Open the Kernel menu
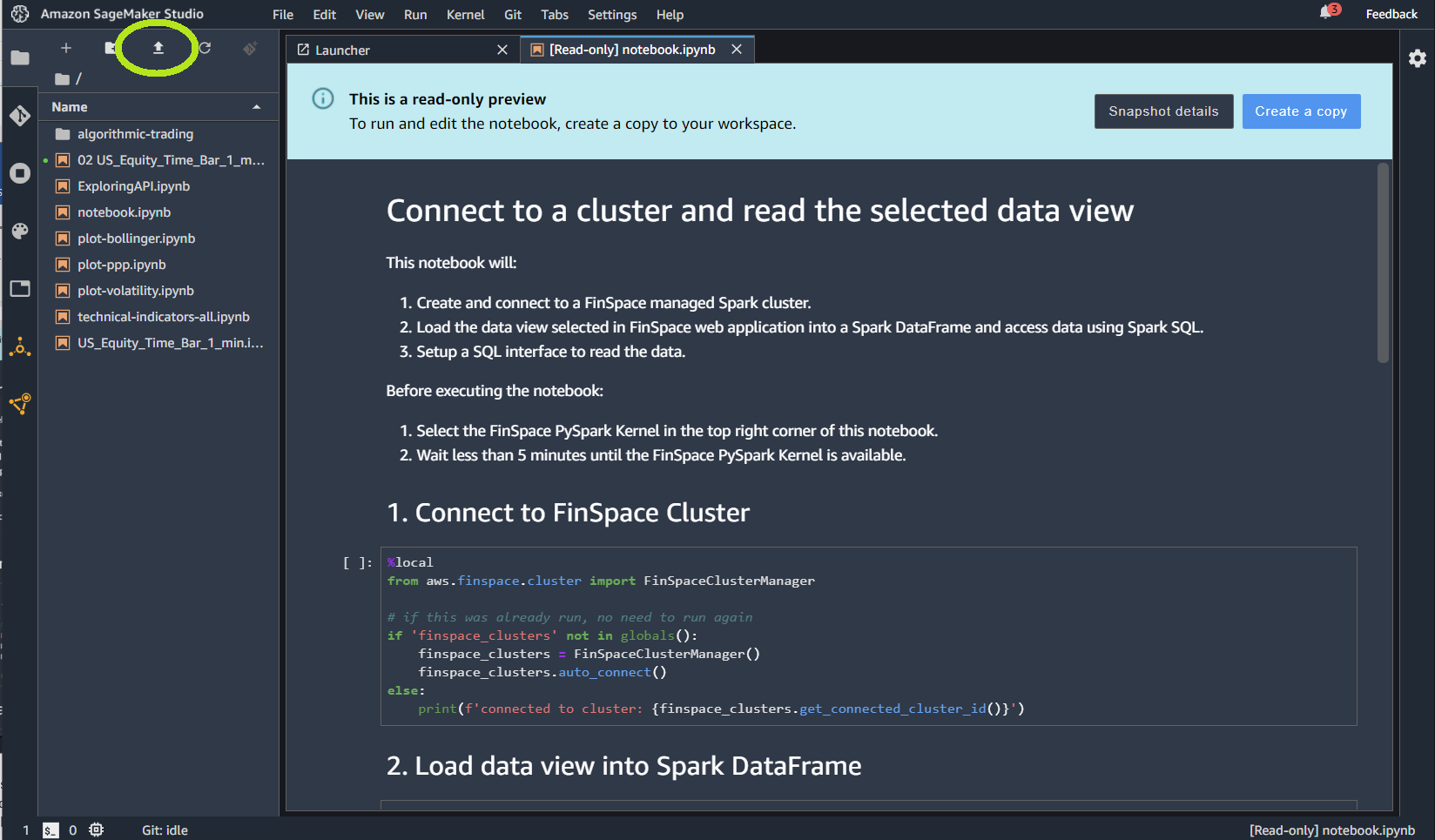 tap(465, 14)
